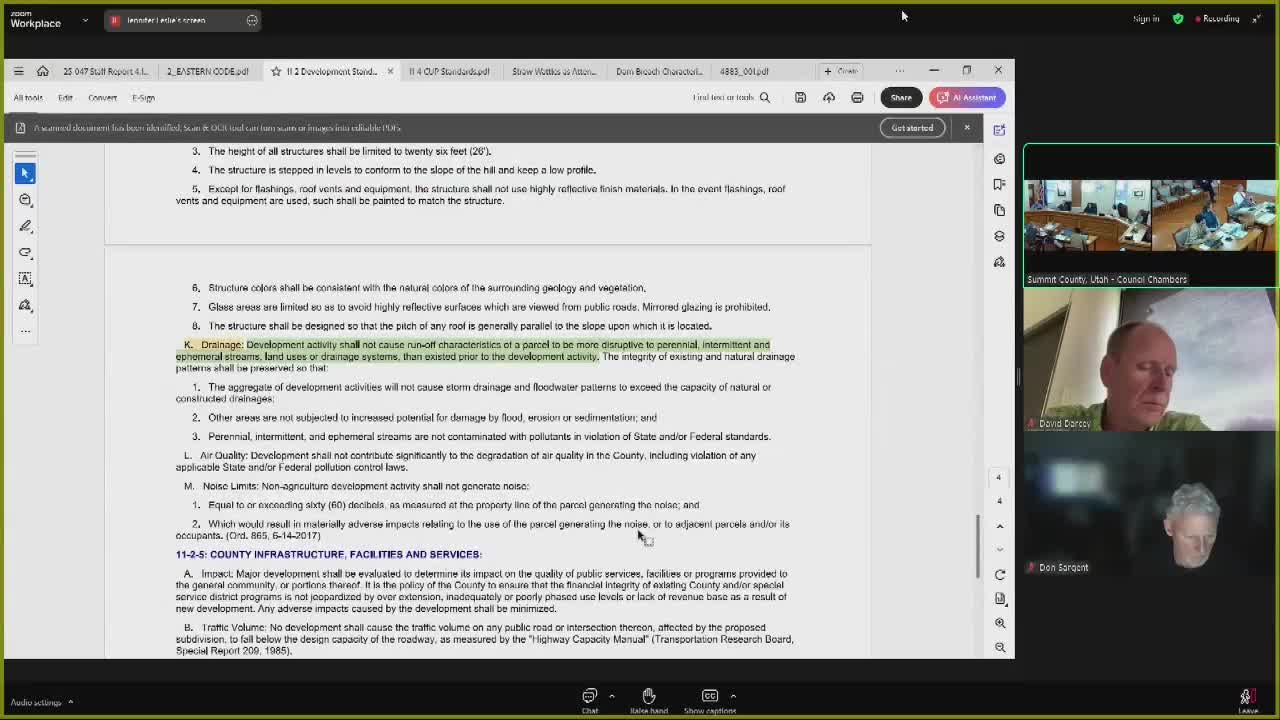Image resolution: width=1280 pixels, height=720 pixels.
Task: Go to the previous page arrow
Action: (x=999, y=526)
